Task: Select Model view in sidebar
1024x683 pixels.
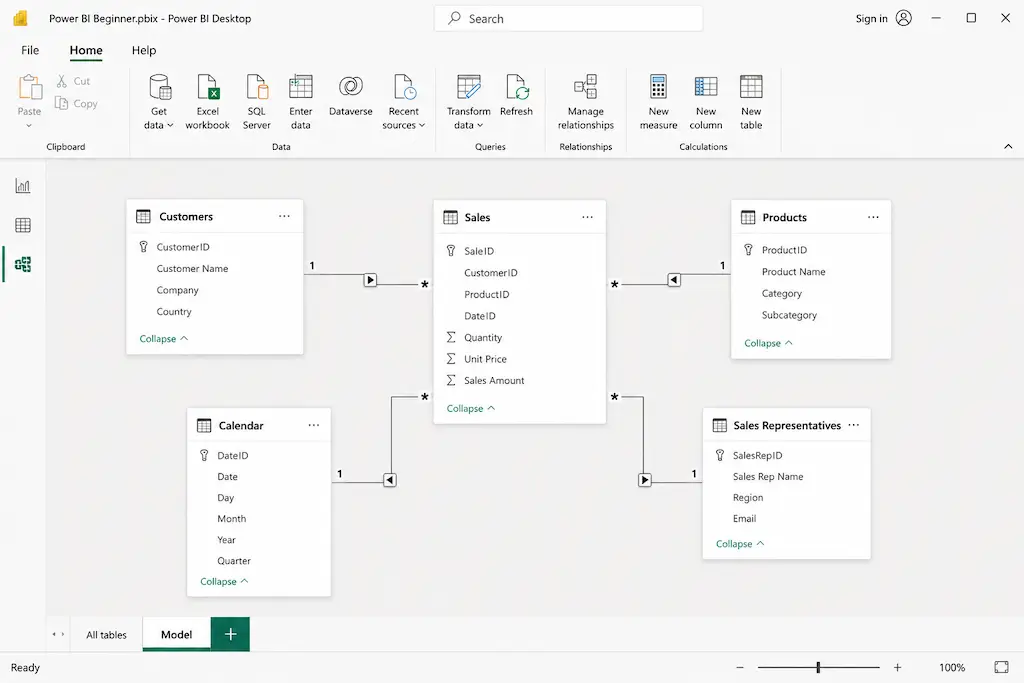Action: click(x=23, y=264)
